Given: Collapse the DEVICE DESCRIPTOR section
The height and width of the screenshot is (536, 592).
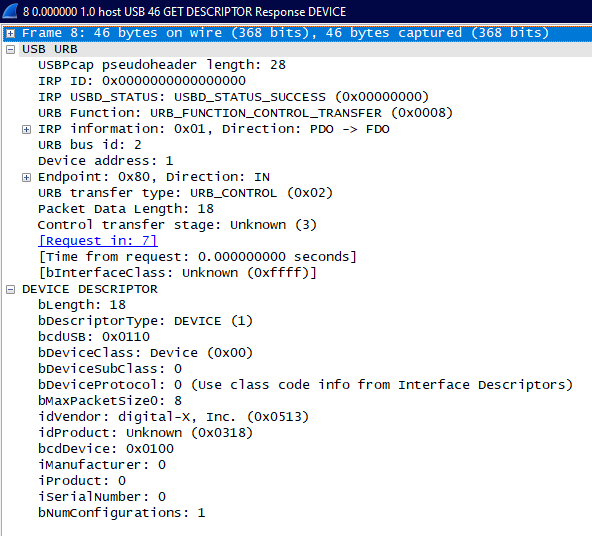Looking at the screenshot, I should 11,290.
